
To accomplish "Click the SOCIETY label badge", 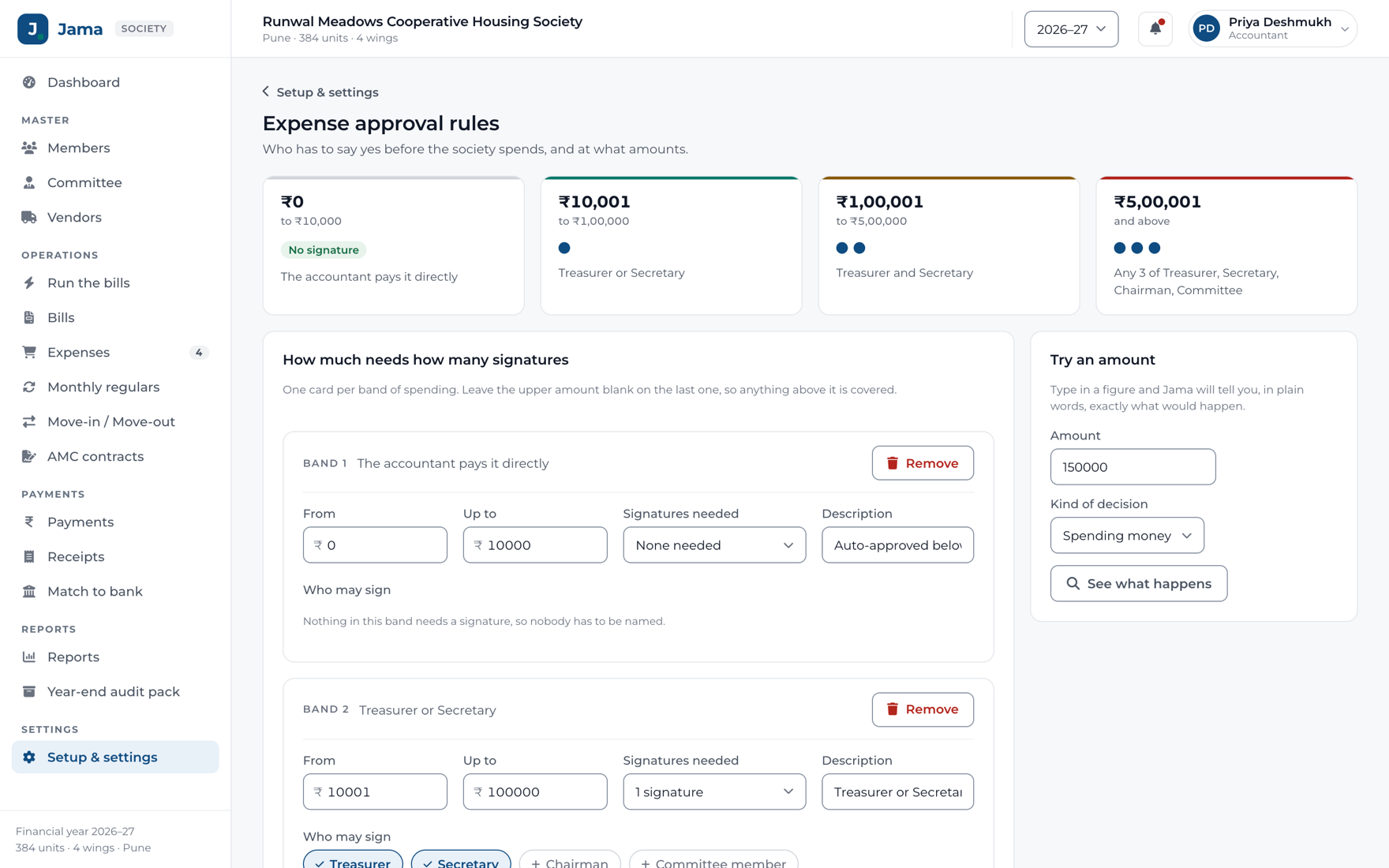I will (144, 28).
